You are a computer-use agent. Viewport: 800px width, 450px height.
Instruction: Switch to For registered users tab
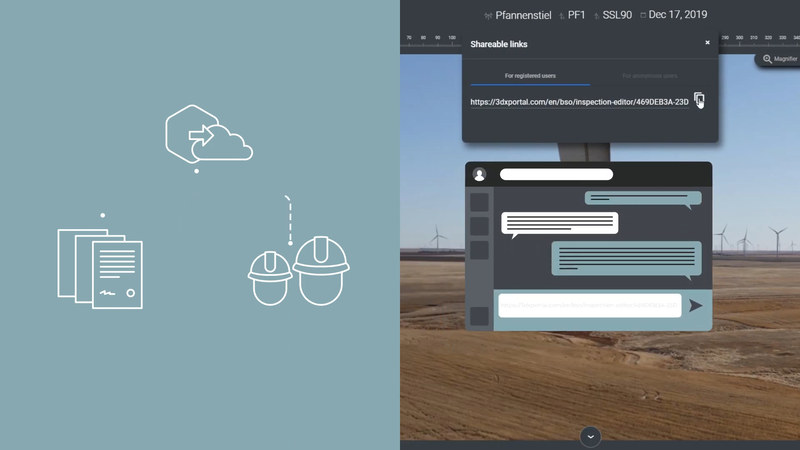click(530, 76)
